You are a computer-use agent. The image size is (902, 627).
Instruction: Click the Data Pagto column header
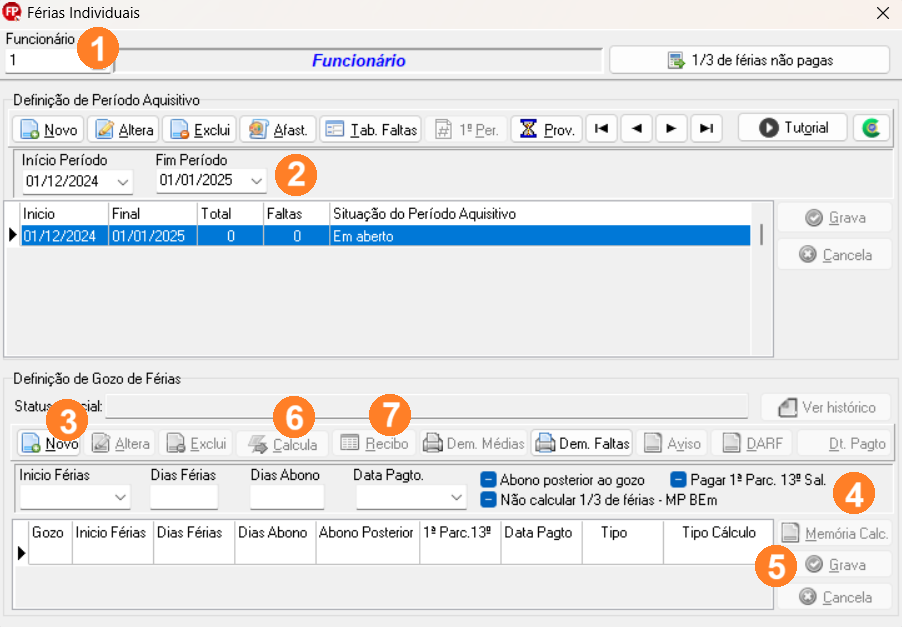541,533
